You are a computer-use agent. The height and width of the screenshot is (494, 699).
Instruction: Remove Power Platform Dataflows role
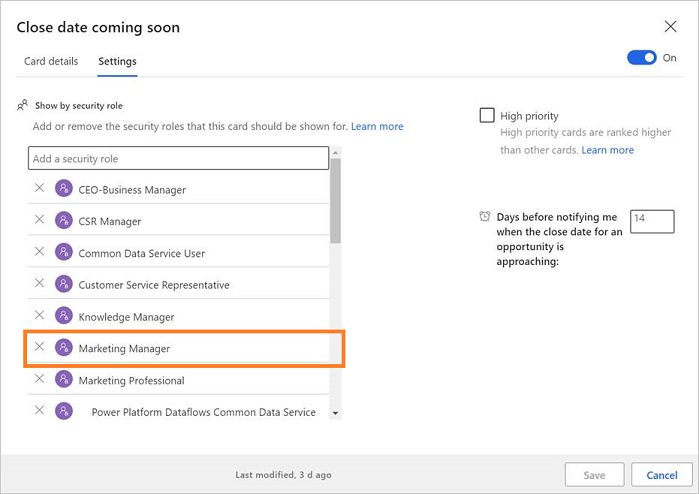tap(40, 411)
